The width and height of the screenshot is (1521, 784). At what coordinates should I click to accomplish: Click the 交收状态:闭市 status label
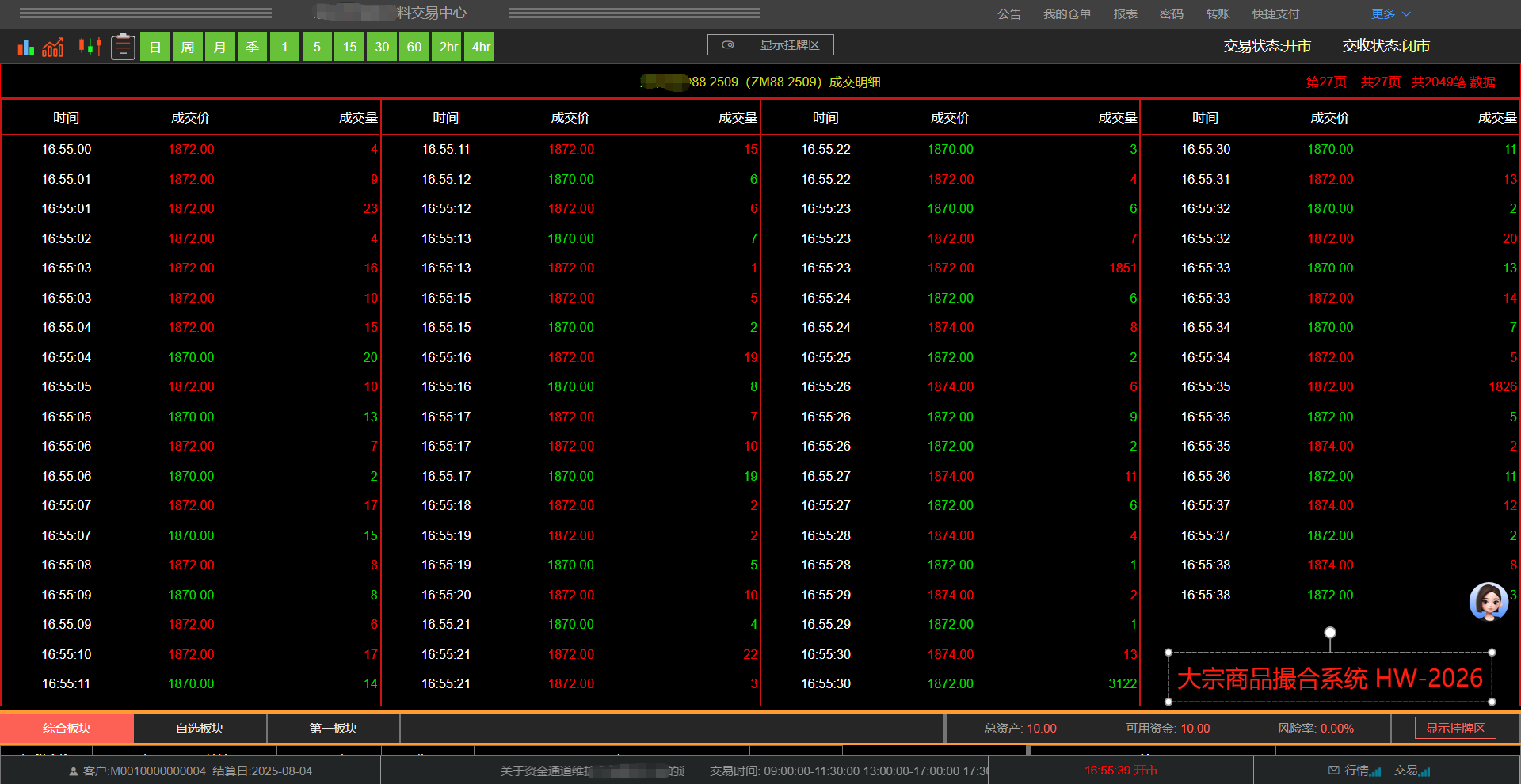pos(1386,46)
